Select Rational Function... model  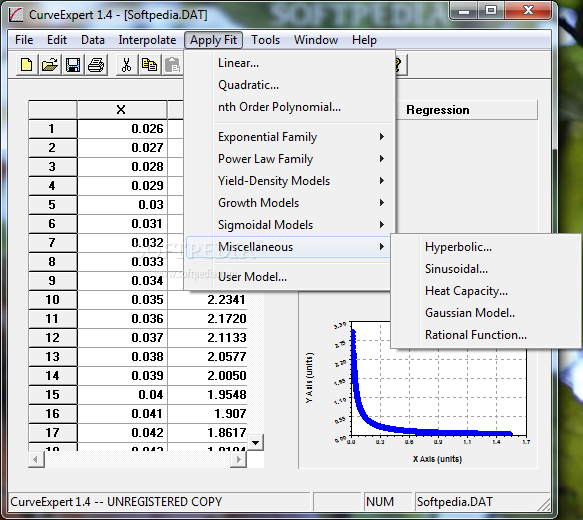(x=486, y=335)
